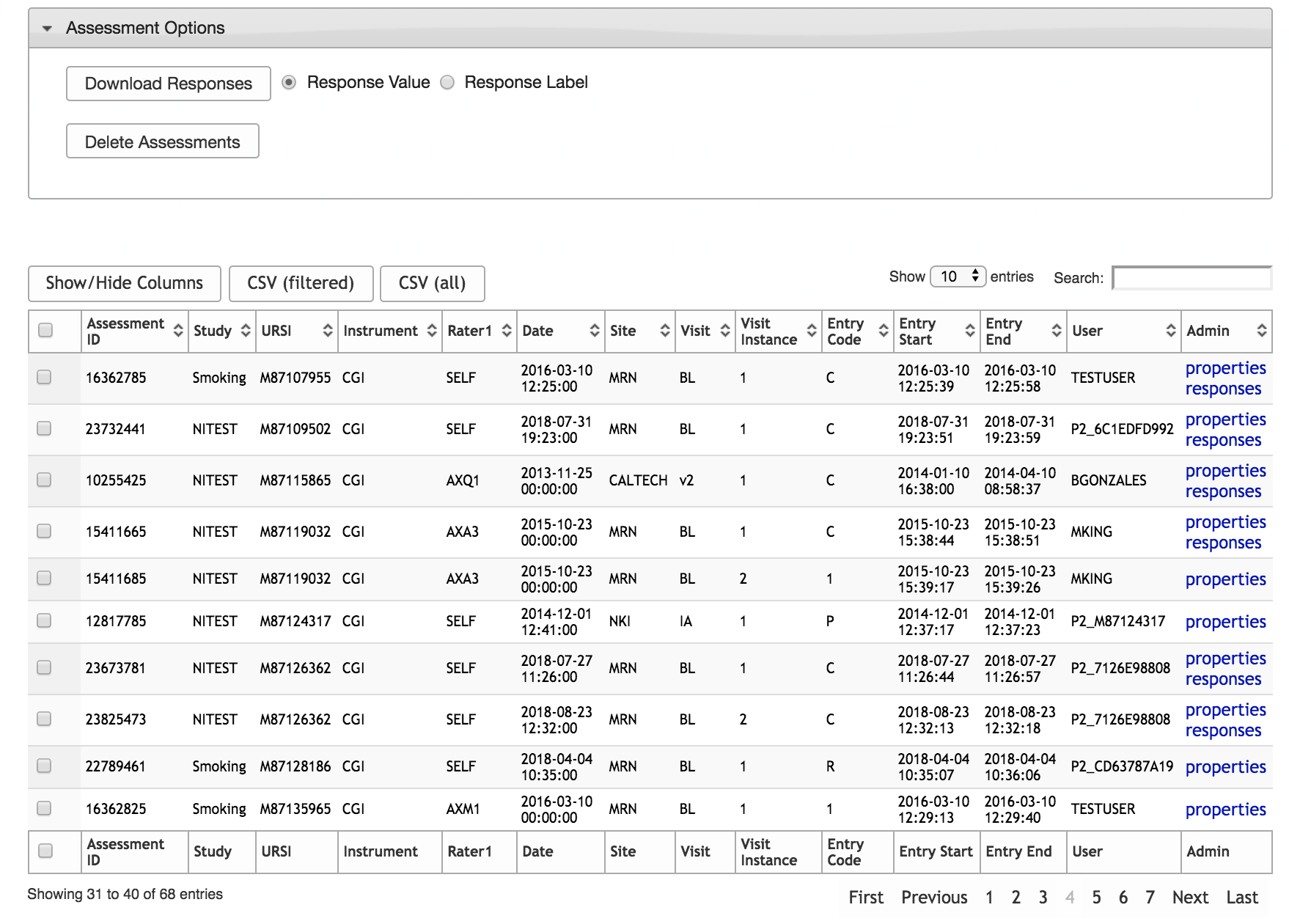The width and height of the screenshot is (1289, 924).
Task: Open properties for assessment 22789461
Action: click(x=1225, y=767)
